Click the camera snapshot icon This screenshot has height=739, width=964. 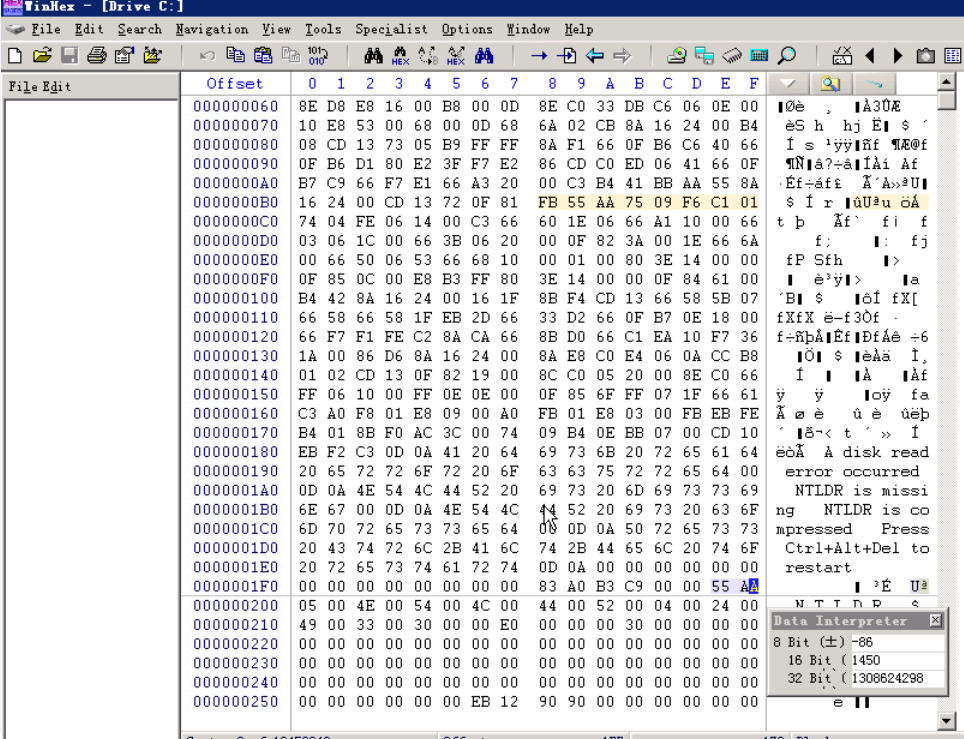coord(925,56)
